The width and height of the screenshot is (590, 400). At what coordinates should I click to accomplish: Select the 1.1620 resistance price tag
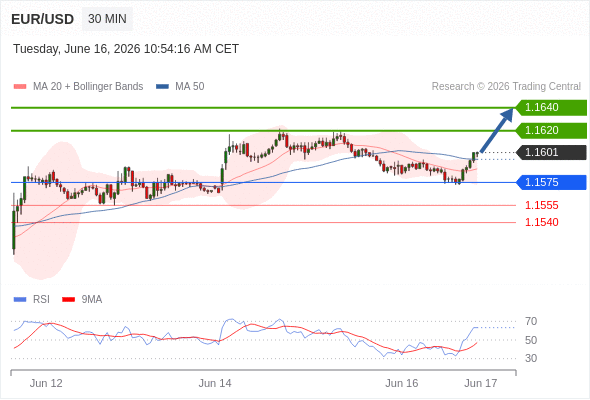pyautogui.click(x=551, y=131)
